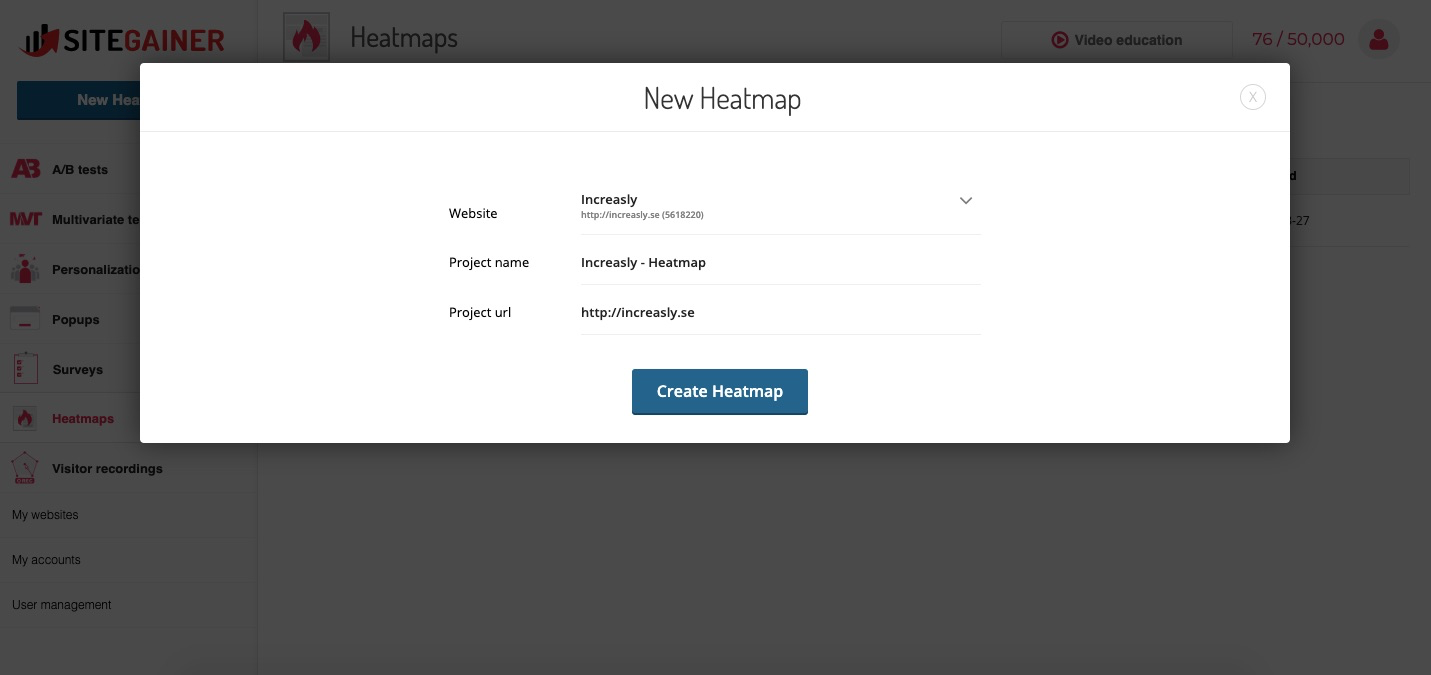Click the New Heatmap sidebar button

pos(79,100)
